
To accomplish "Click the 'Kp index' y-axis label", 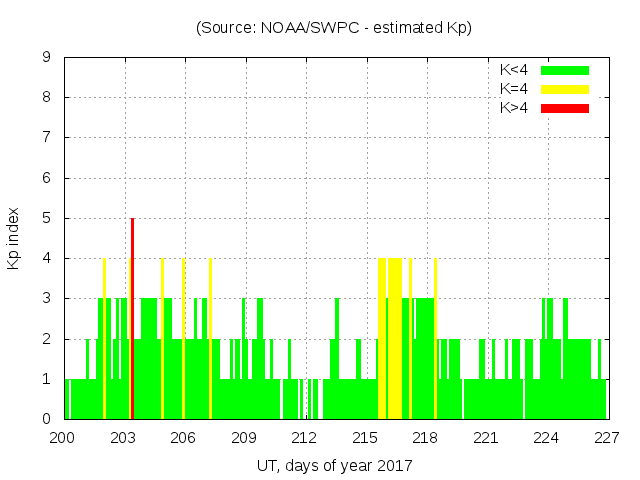I will tap(15, 238).
